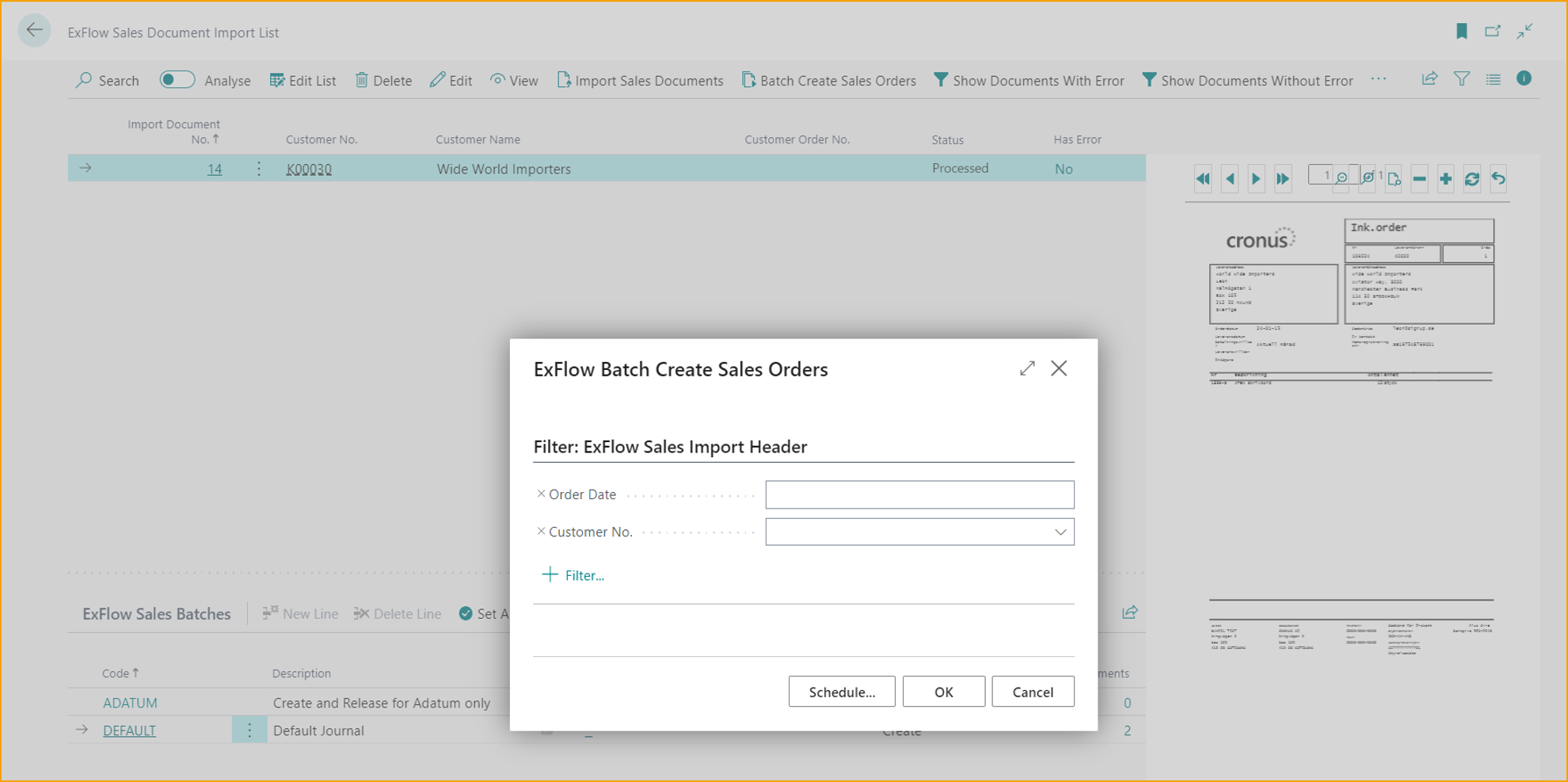
Task: Open the information factbox icon
Action: coord(1524,79)
